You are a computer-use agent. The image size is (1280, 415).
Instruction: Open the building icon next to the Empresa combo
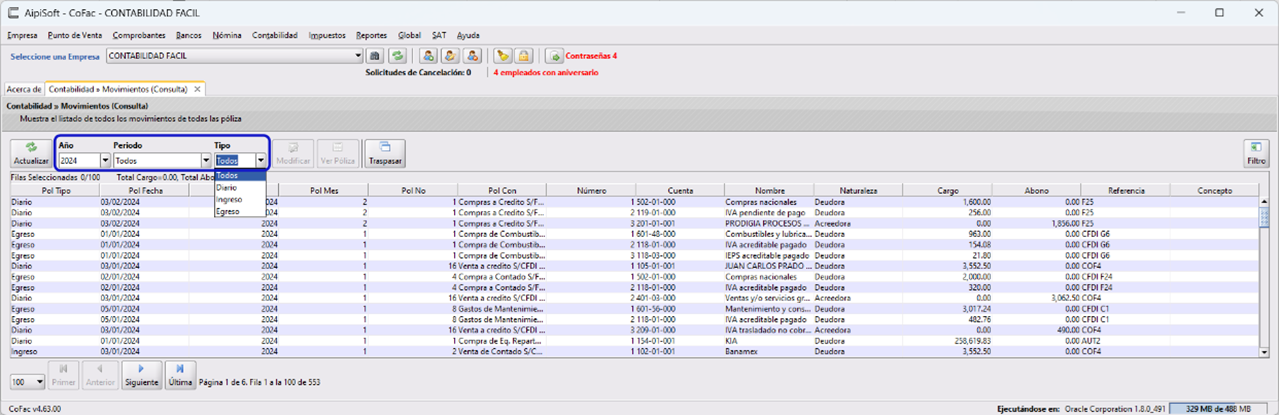point(377,56)
